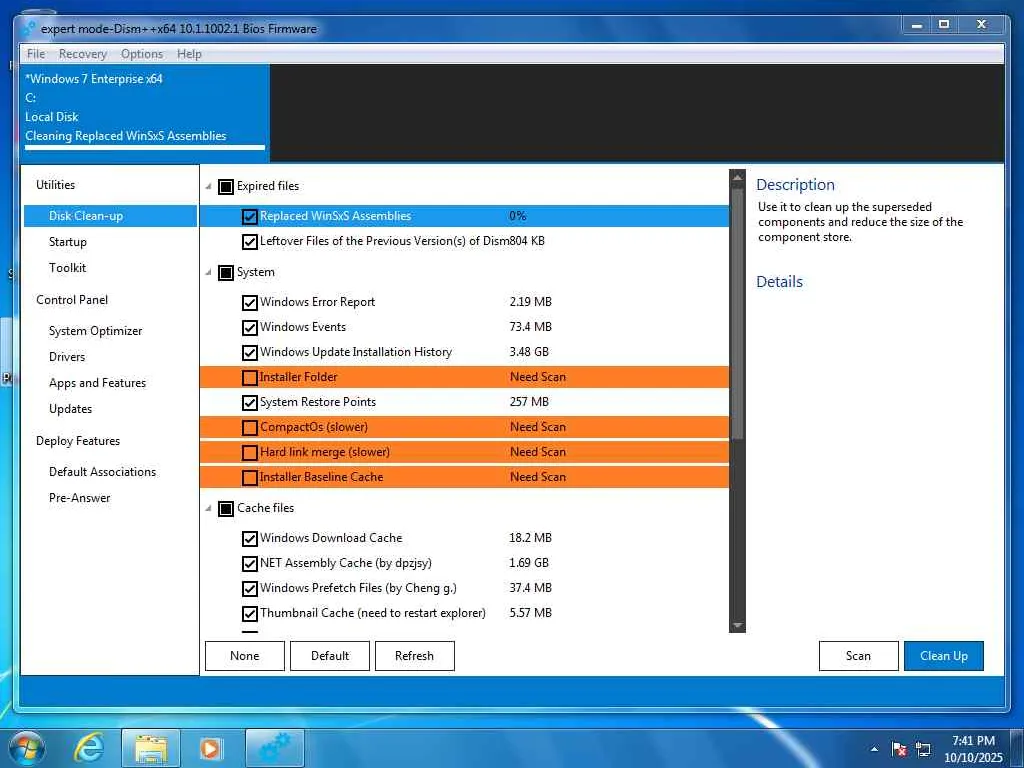Uncheck Windows Error Report
This screenshot has height=768, width=1024.
[x=249, y=302]
